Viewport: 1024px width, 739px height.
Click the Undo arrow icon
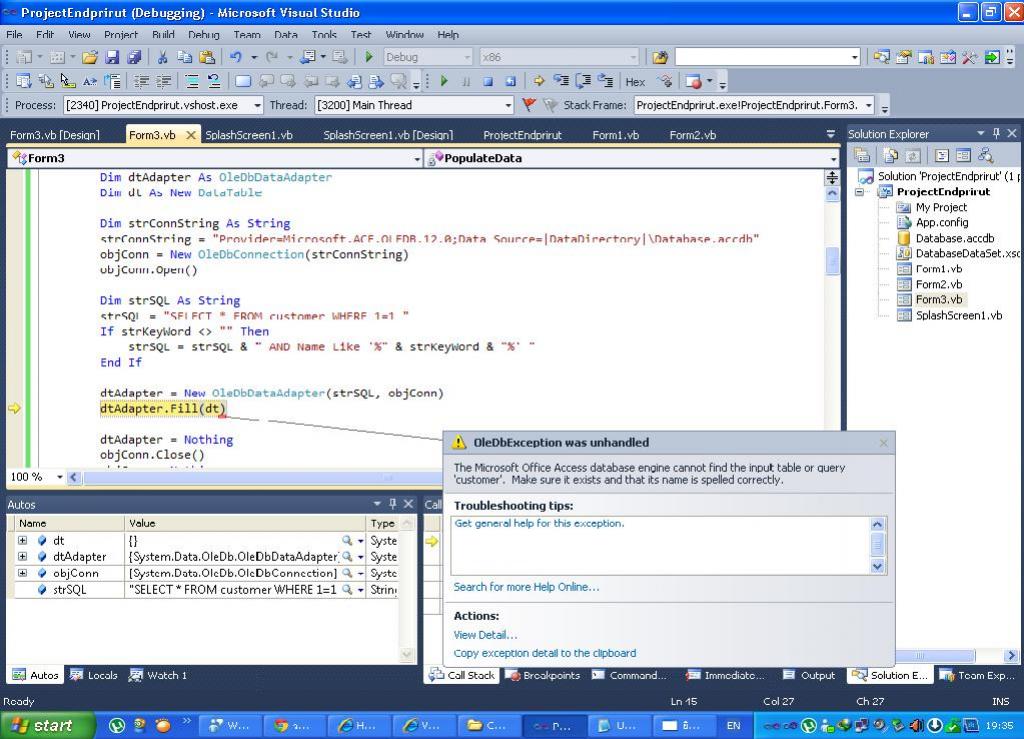tap(236, 57)
